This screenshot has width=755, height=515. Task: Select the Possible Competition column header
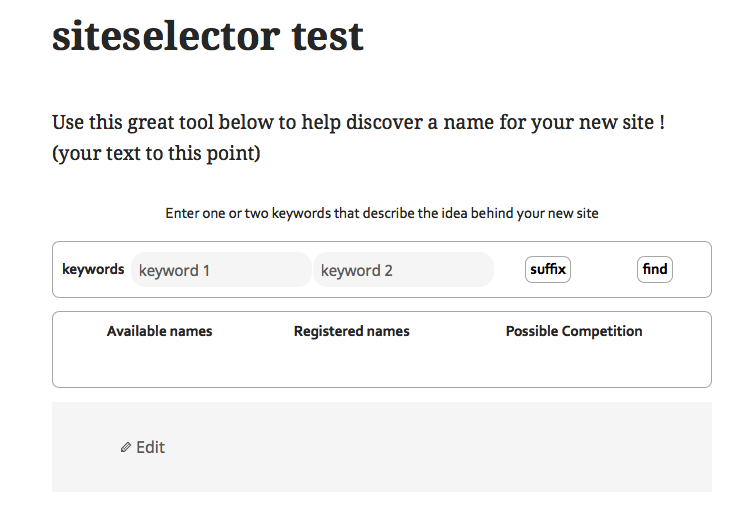tap(574, 331)
